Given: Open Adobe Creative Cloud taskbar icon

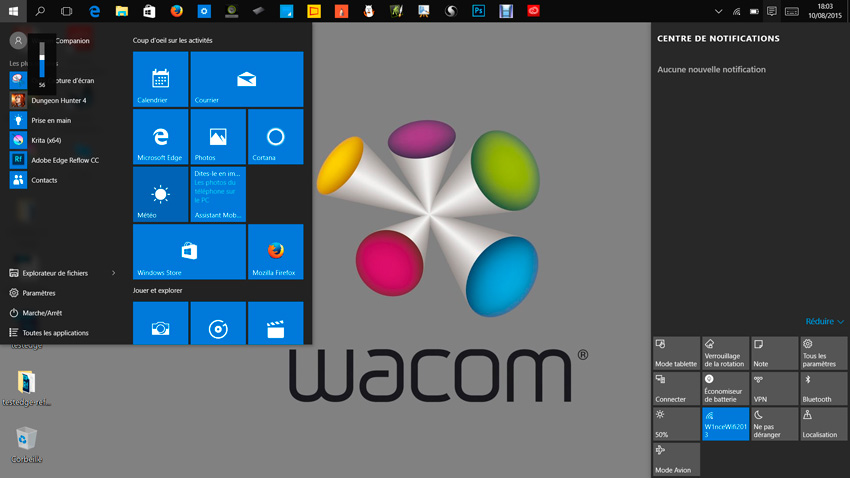Looking at the screenshot, I should click(533, 11).
